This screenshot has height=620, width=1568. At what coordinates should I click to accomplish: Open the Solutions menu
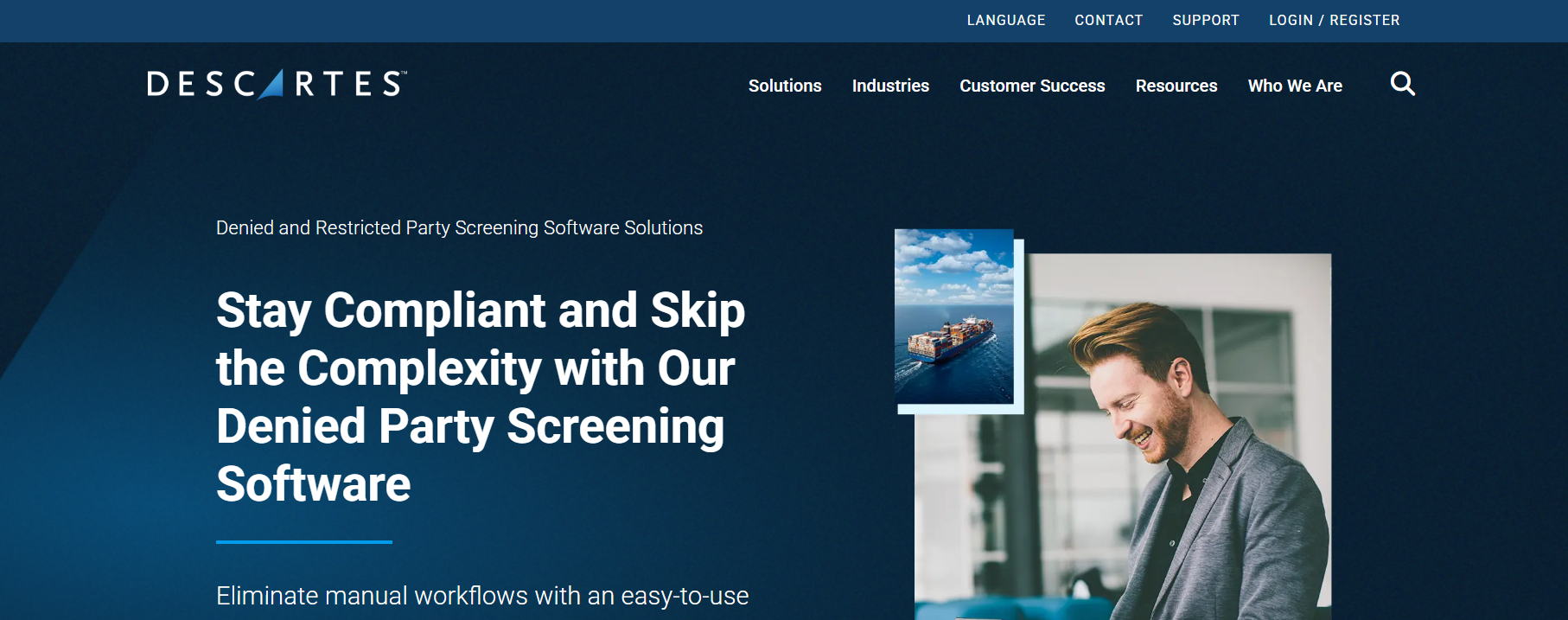[785, 86]
